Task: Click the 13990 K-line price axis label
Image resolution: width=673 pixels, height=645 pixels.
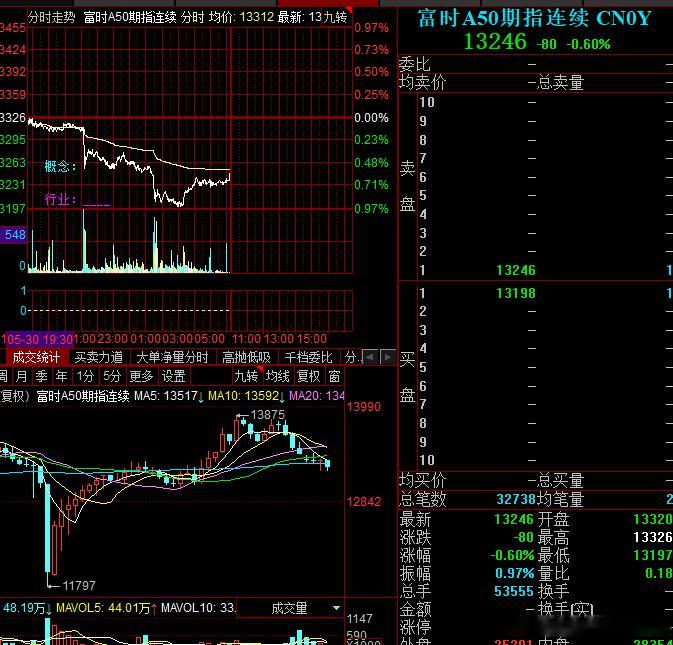Action: pos(364,406)
